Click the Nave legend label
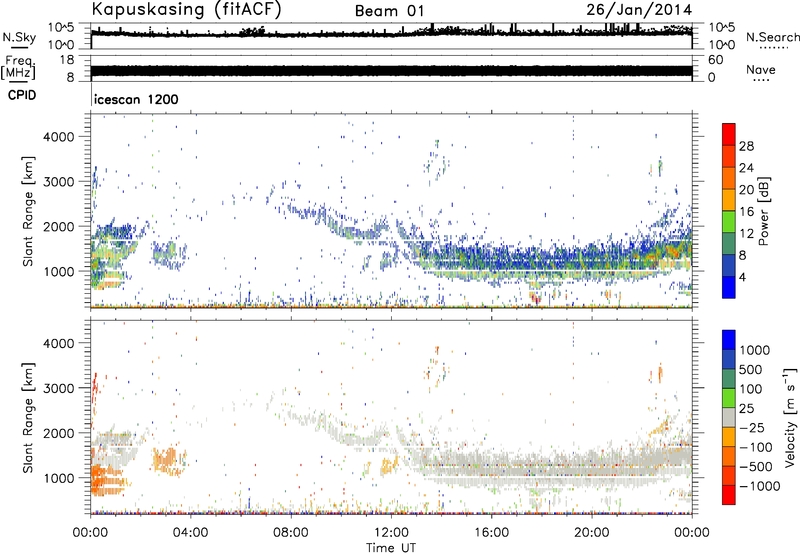Viewport: 800px width, 554px height. [x=761, y=70]
